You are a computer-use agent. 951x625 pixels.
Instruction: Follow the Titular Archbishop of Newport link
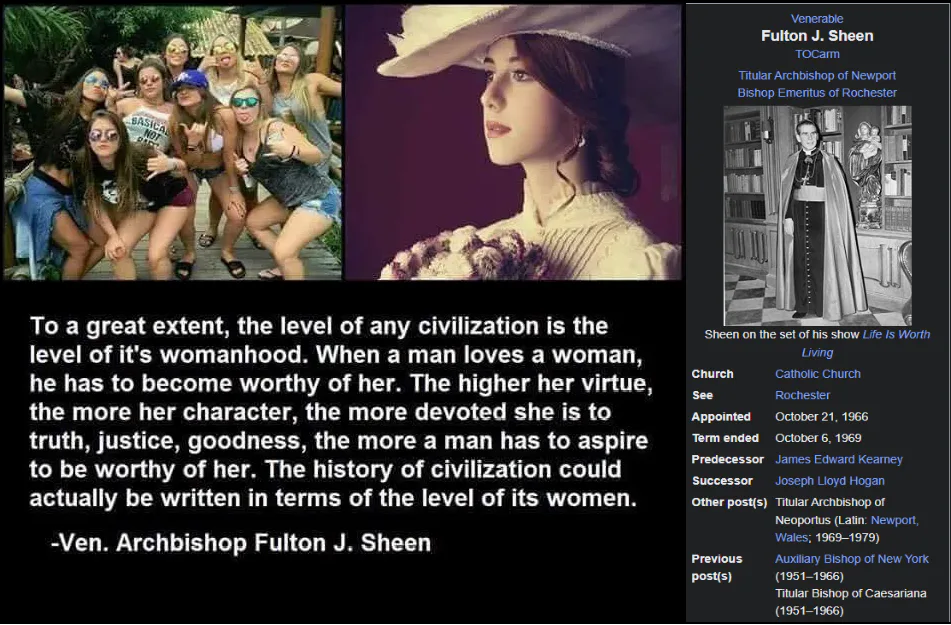[817, 75]
